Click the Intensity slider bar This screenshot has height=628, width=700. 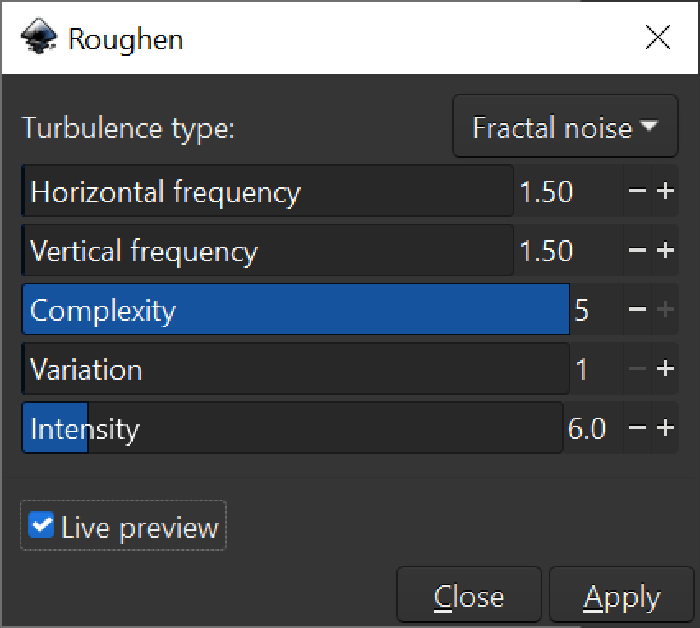292,428
